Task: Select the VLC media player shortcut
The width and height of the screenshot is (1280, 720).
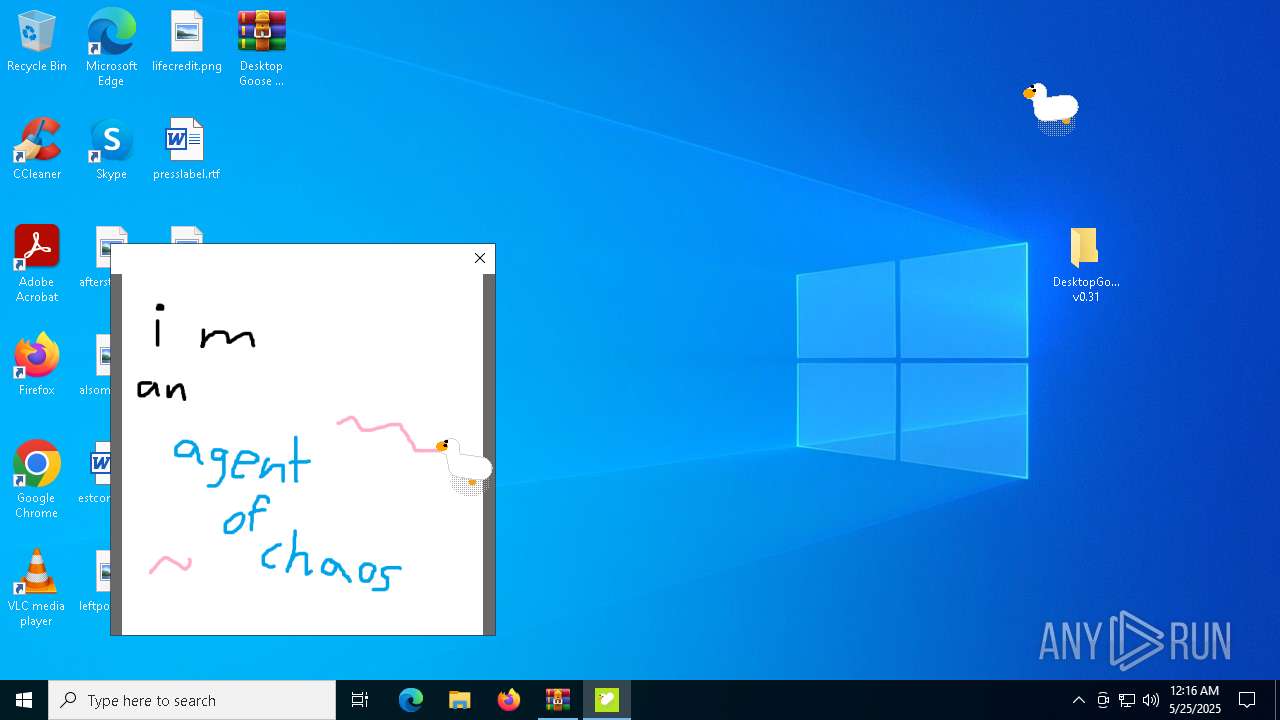Action: pyautogui.click(x=37, y=588)
